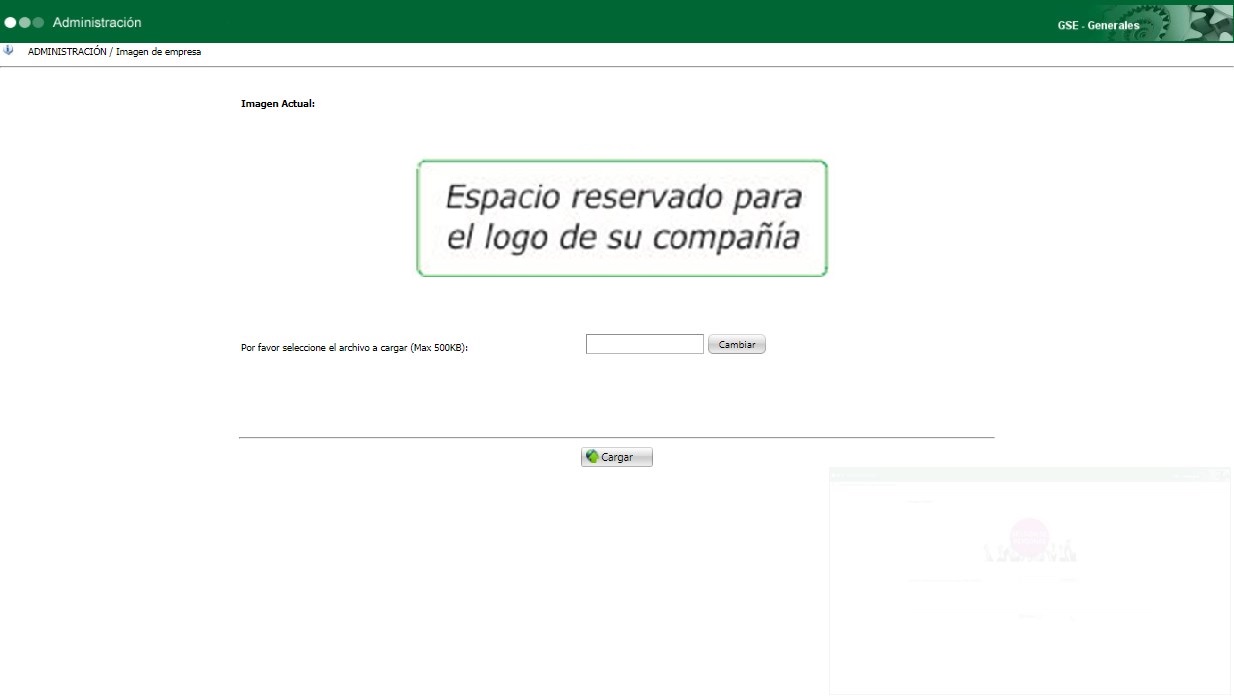Viewport: 1234px width, 698px height.
Task: Select the middle green circle icon in the header
Action: (x=24, y=22)
